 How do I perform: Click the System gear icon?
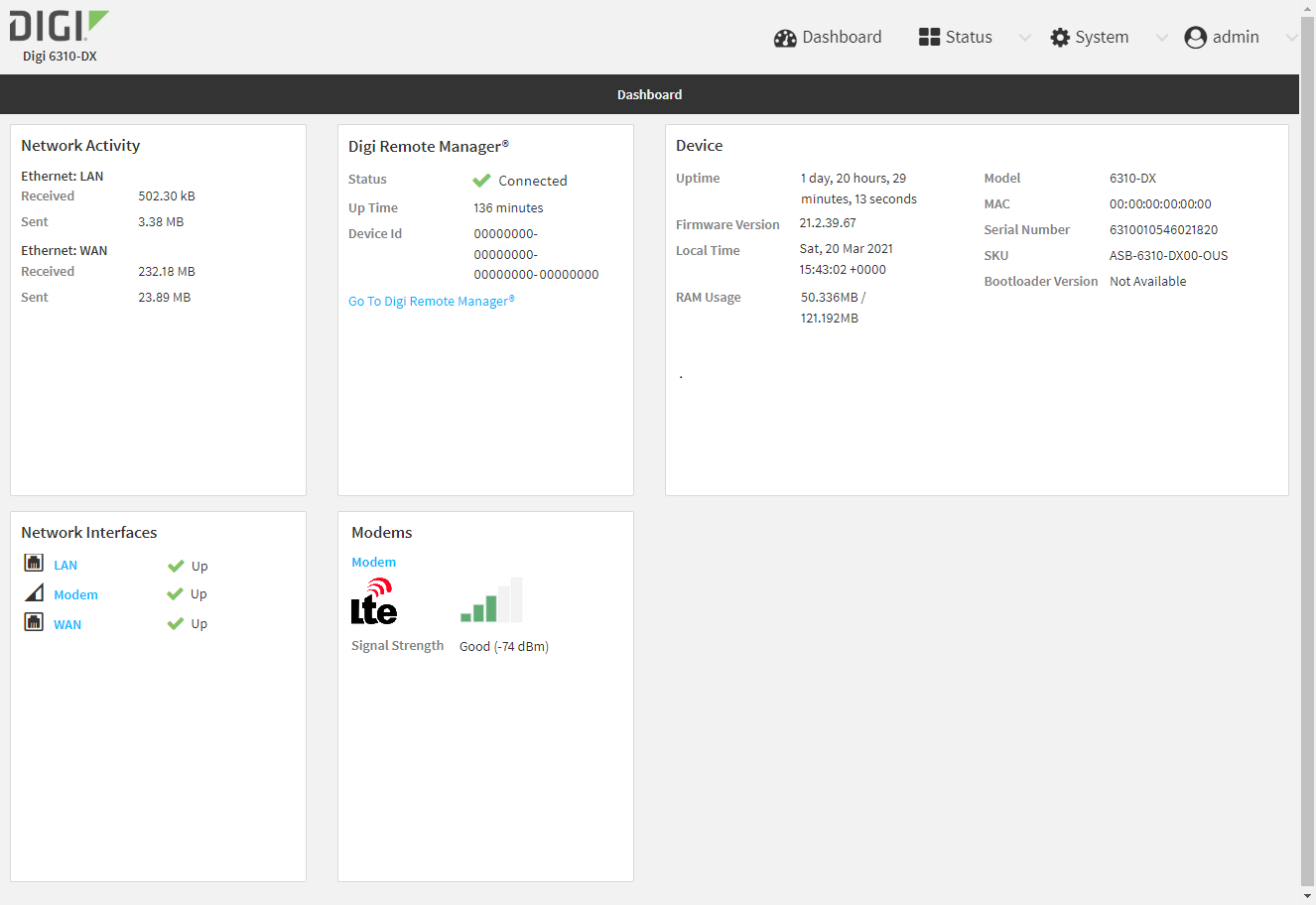click(1060, 38)
